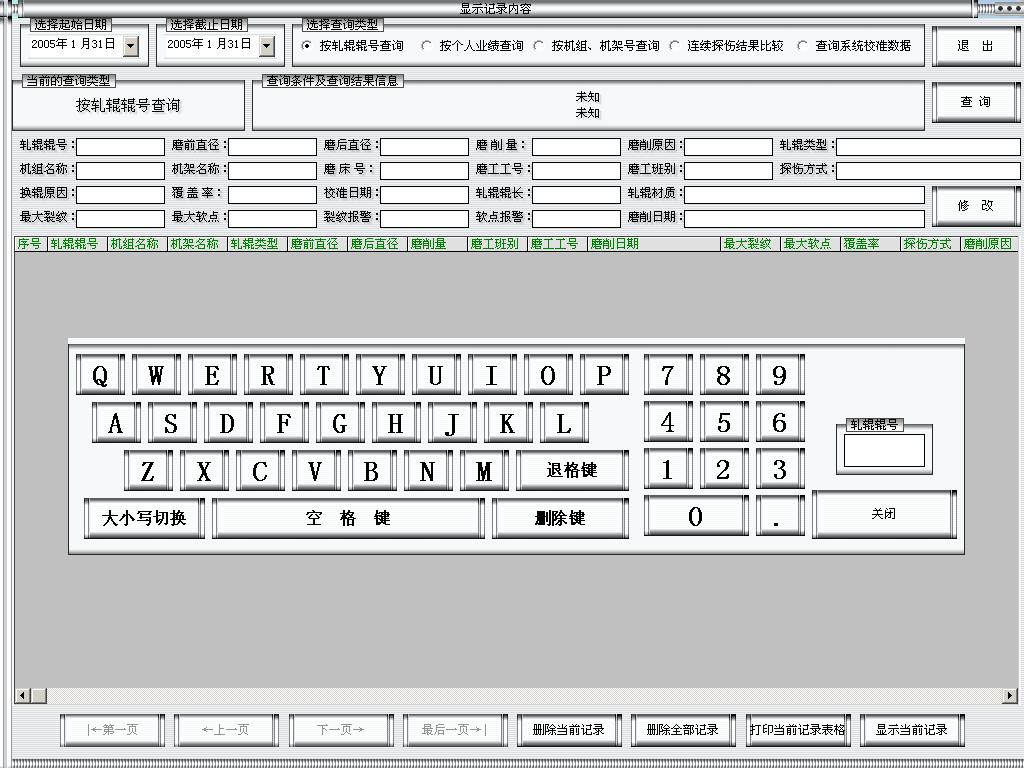Viewport: 1024px width, 768px height.
Task: Open the end date 选择截止日期 dropdown
Action: (x=264, y=45)
